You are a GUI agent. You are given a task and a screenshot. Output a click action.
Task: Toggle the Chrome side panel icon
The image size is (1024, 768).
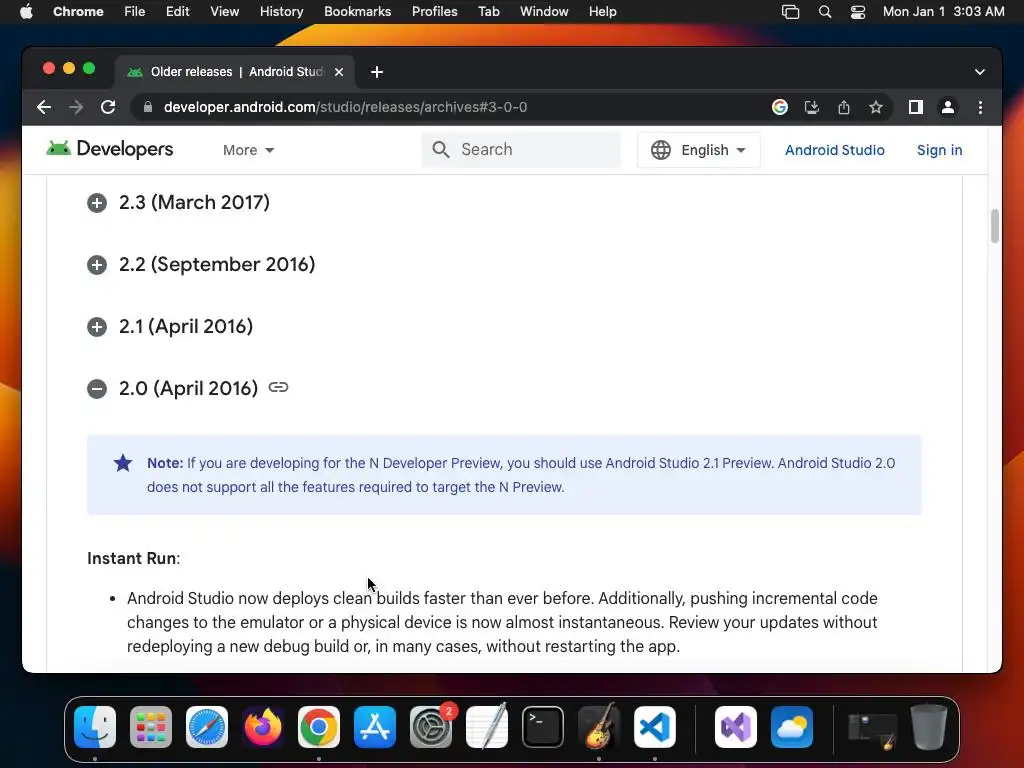pyautogui.click(x=916, y=107)
